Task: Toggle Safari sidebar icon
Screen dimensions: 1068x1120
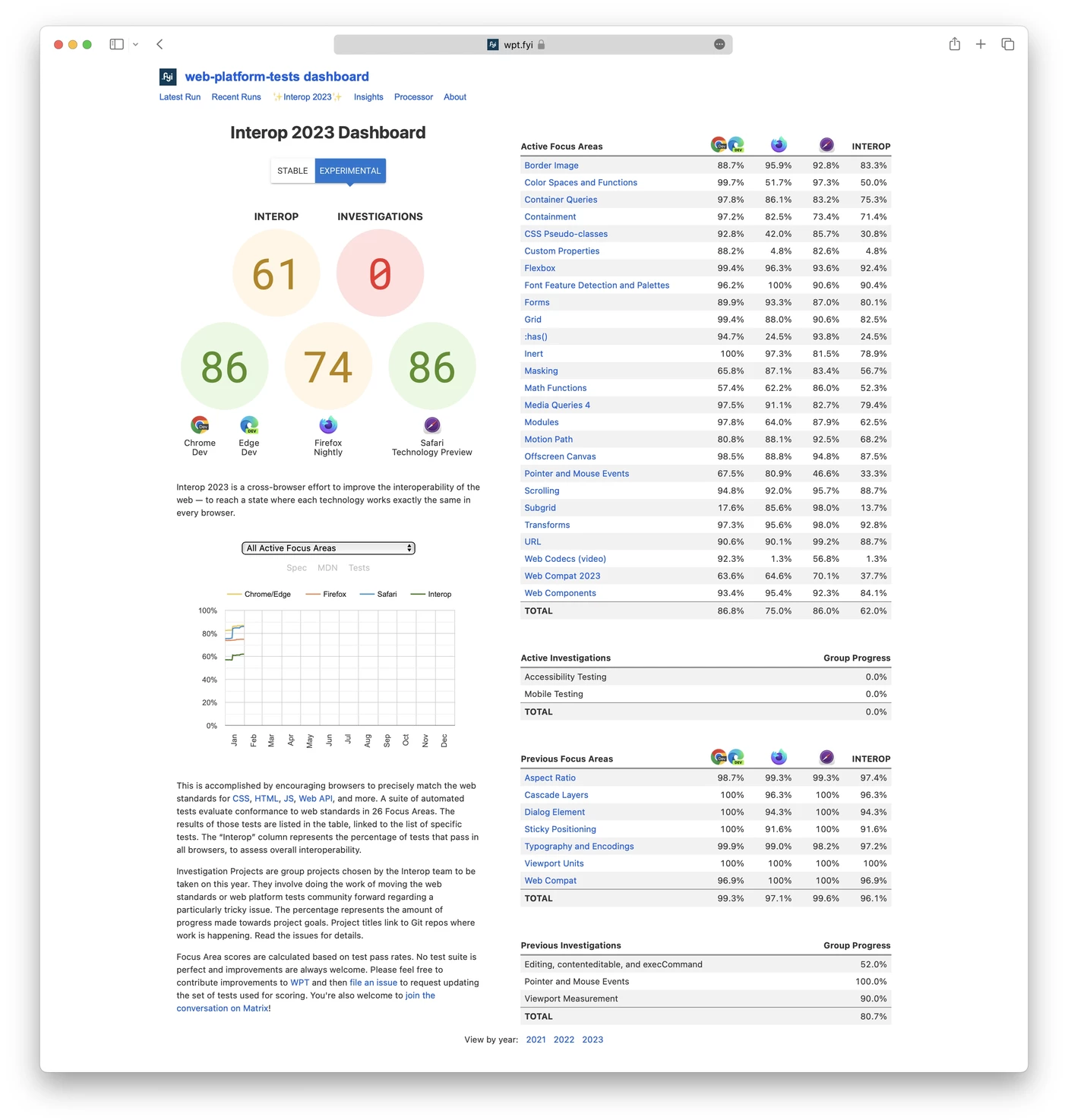Action: 116,44
